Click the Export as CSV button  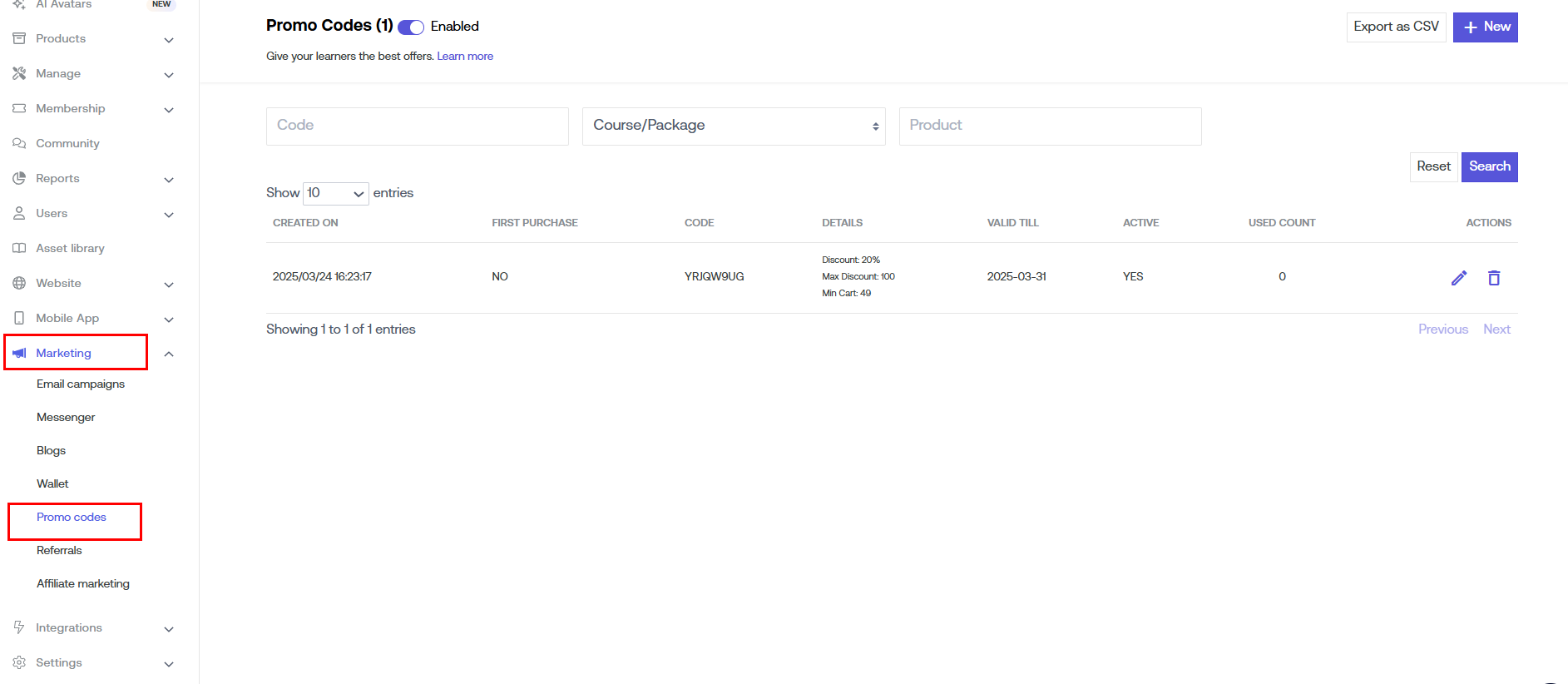1396,27
